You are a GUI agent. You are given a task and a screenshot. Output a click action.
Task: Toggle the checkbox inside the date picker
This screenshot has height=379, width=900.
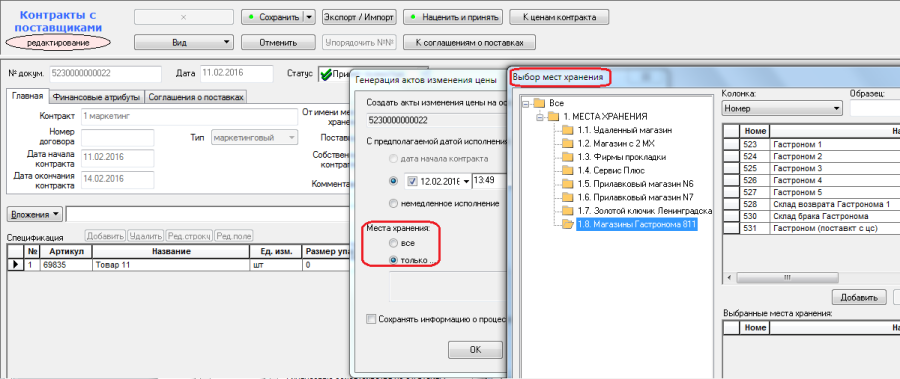point(413,181)
